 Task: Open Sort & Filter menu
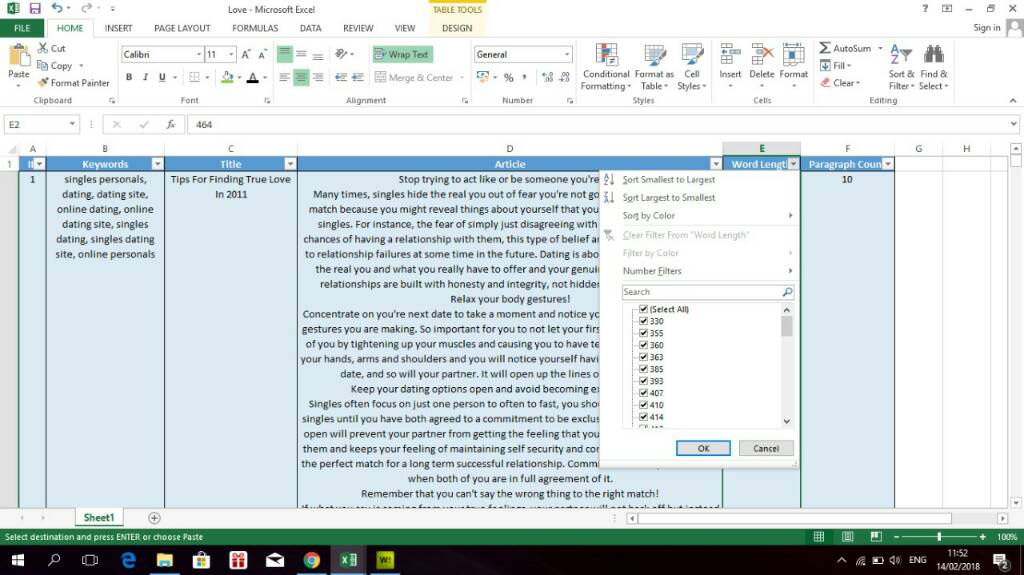point(901,67)
